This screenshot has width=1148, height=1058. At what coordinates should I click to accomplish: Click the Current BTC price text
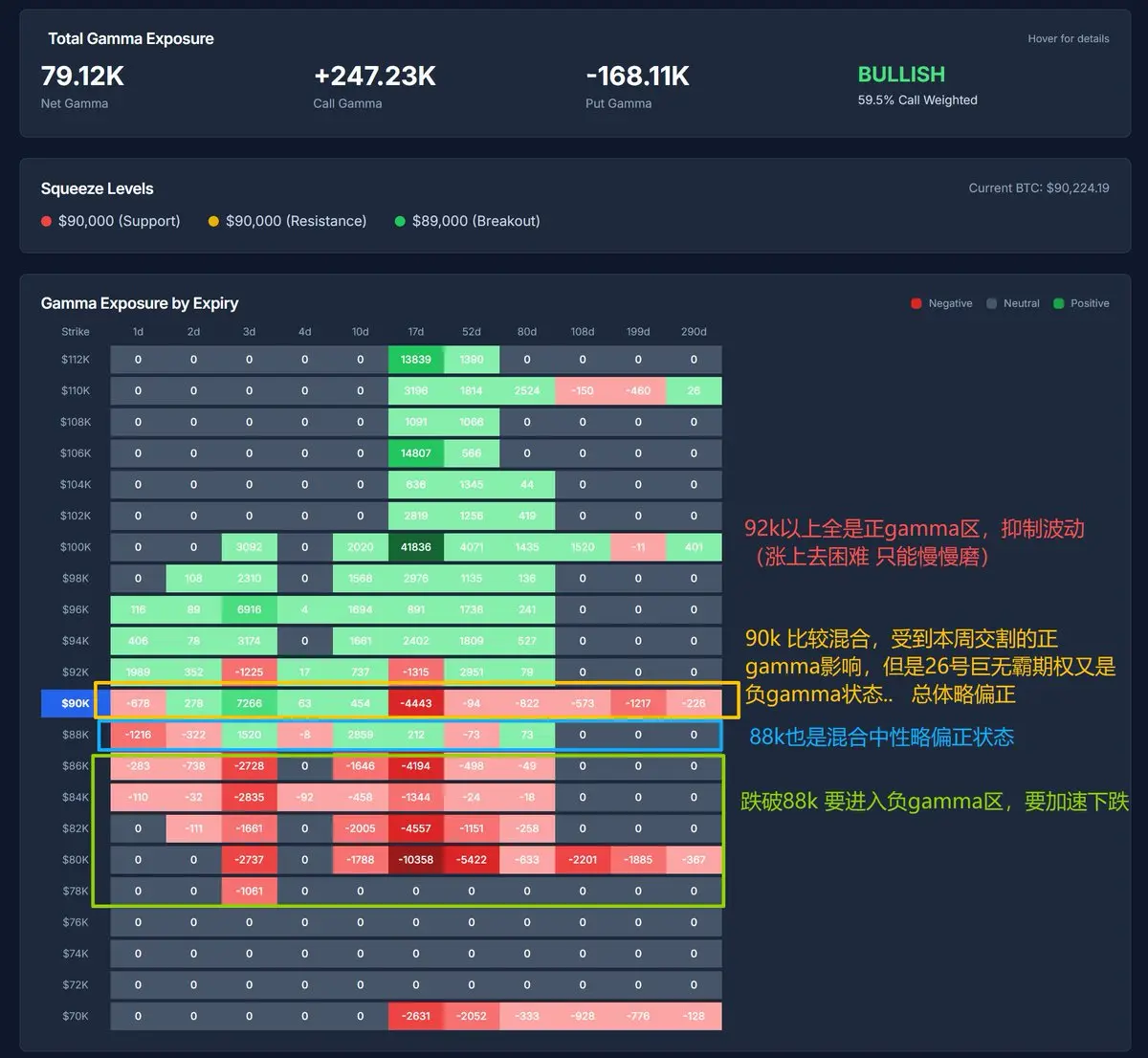tap(1039, 188)
